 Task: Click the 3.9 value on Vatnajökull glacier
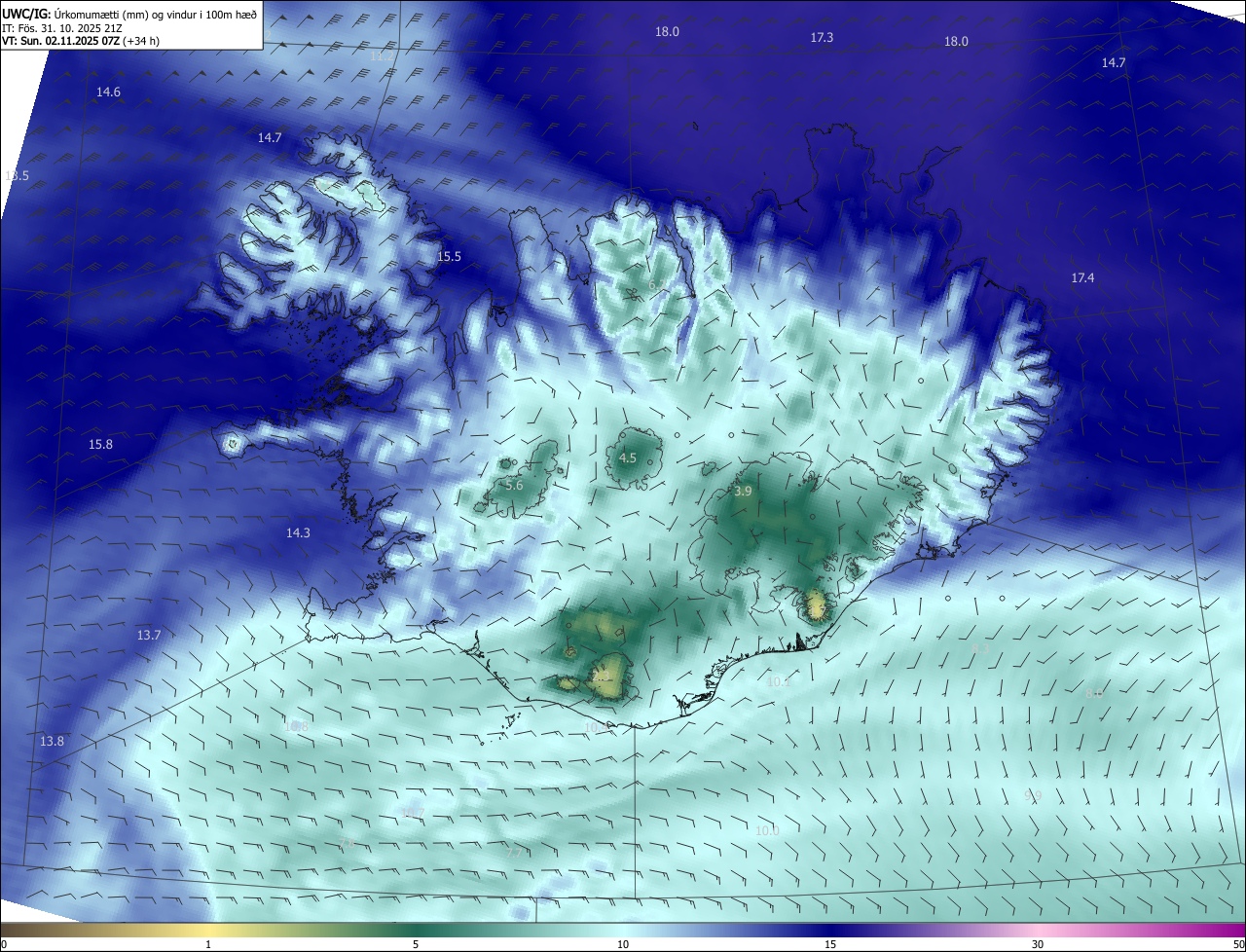coord(743,493)
